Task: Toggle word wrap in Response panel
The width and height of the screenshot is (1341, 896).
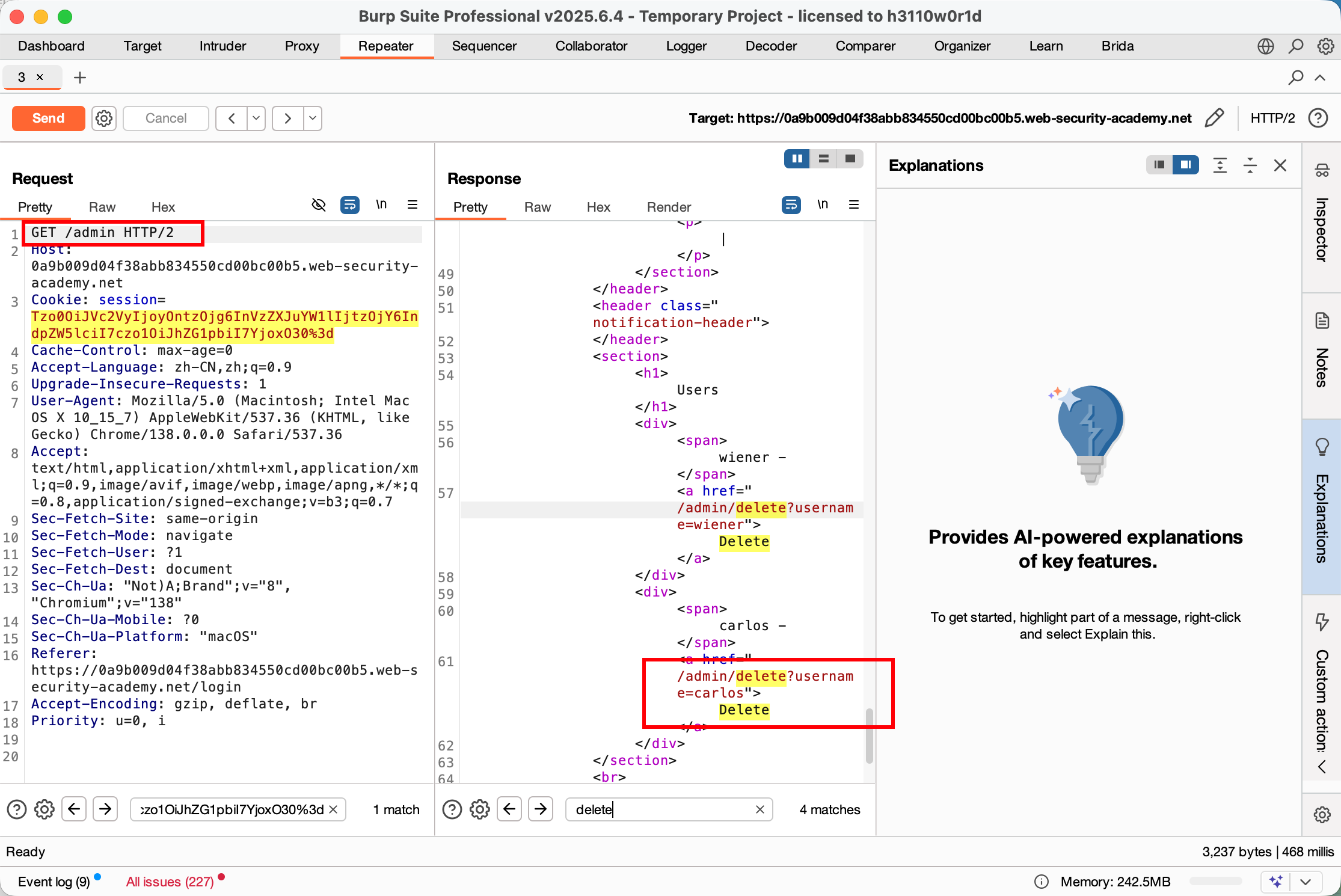Action: [791, 205]
